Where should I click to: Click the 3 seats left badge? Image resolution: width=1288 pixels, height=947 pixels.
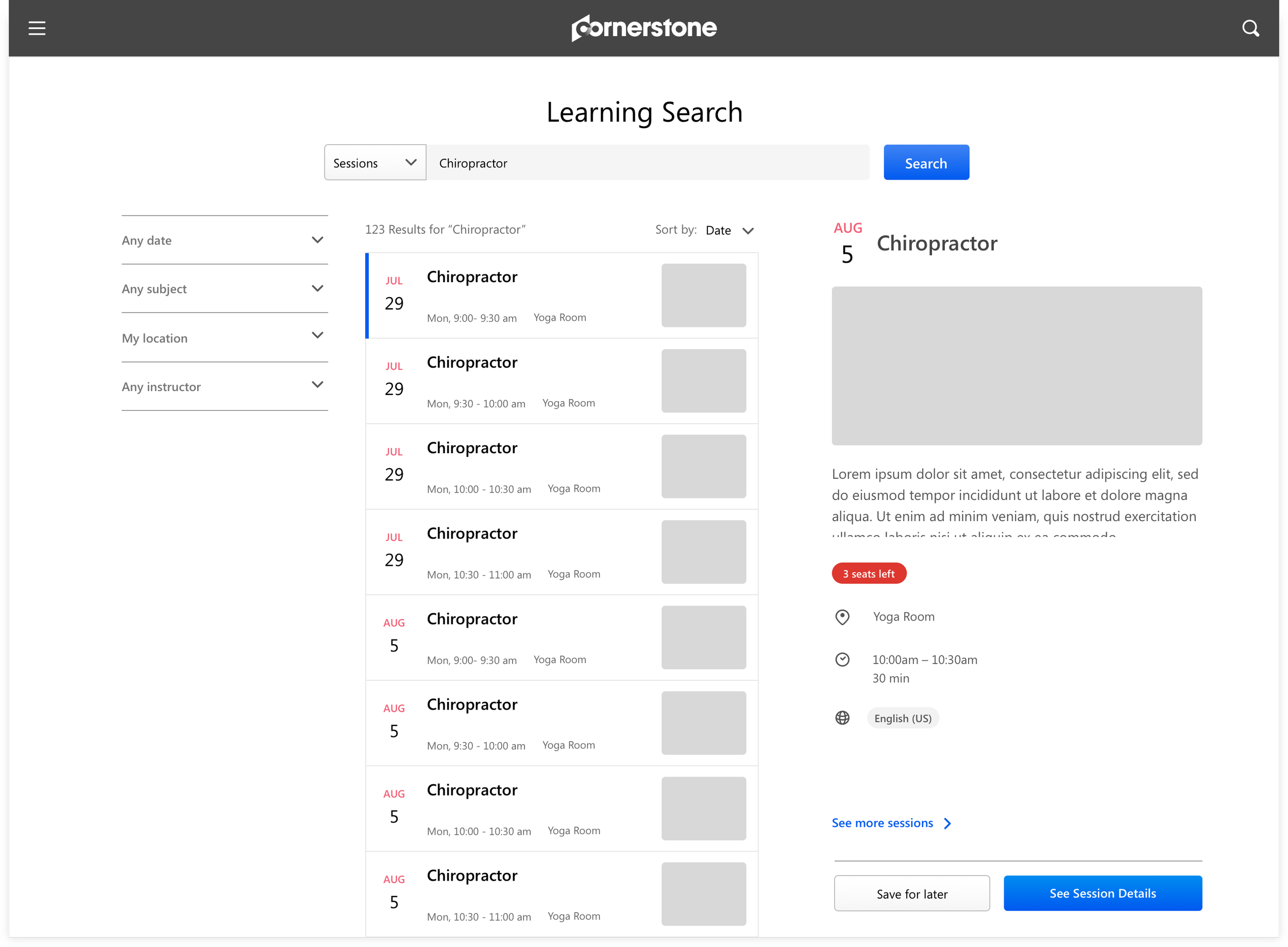tap(868, 573)
